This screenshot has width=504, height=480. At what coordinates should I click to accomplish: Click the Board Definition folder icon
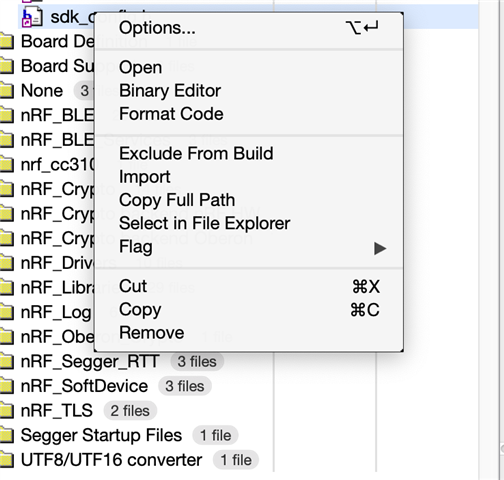(7, 42)
